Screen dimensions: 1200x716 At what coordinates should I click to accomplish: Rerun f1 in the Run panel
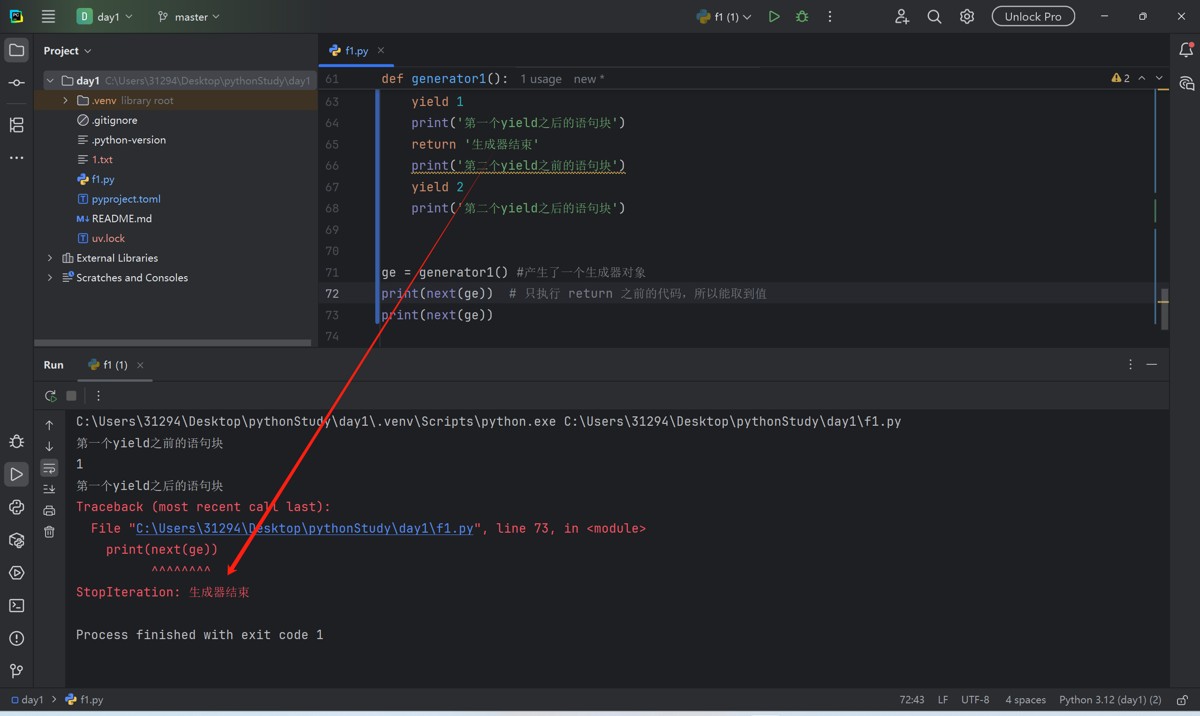point(51,396)
